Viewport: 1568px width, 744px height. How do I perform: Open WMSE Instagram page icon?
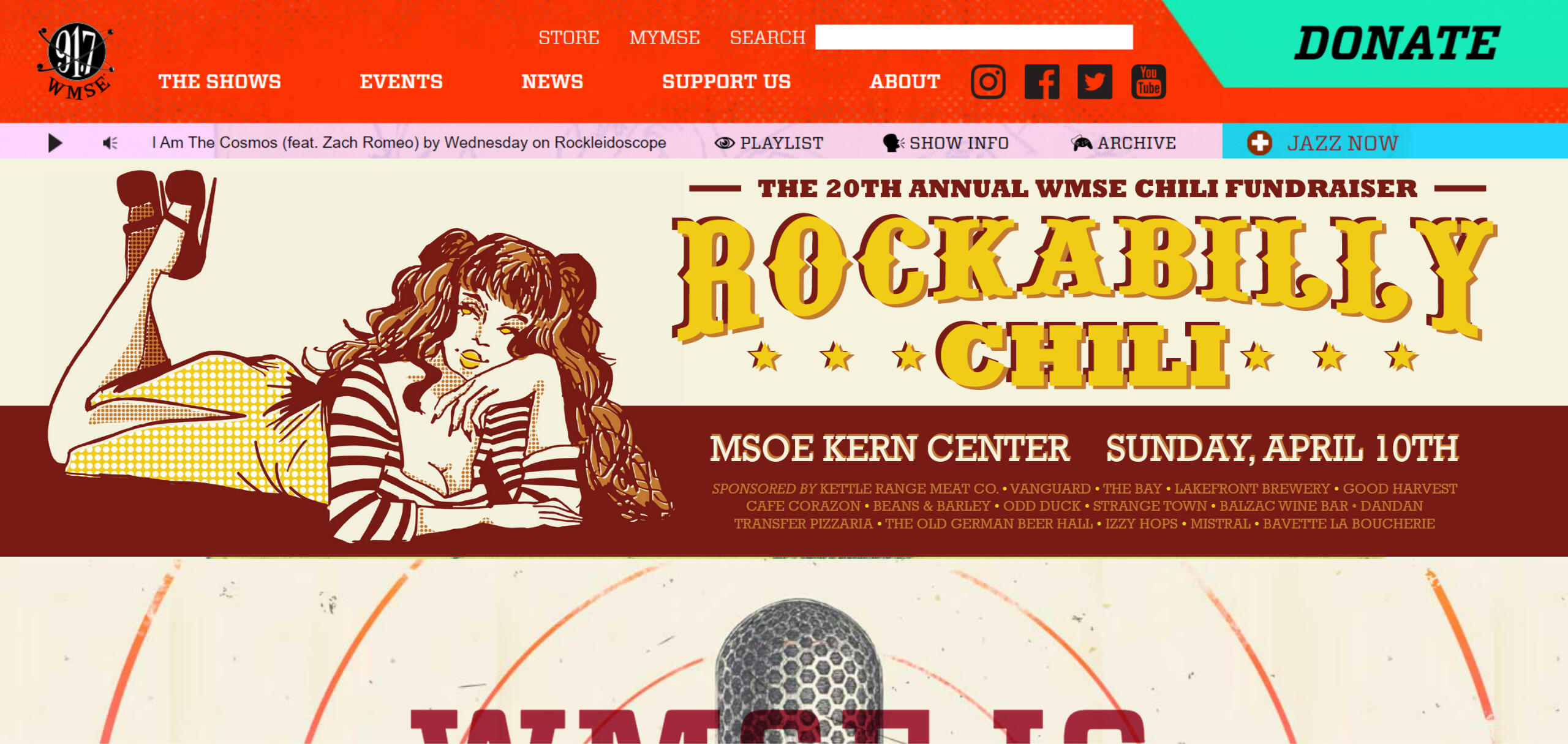pos(988,81)
